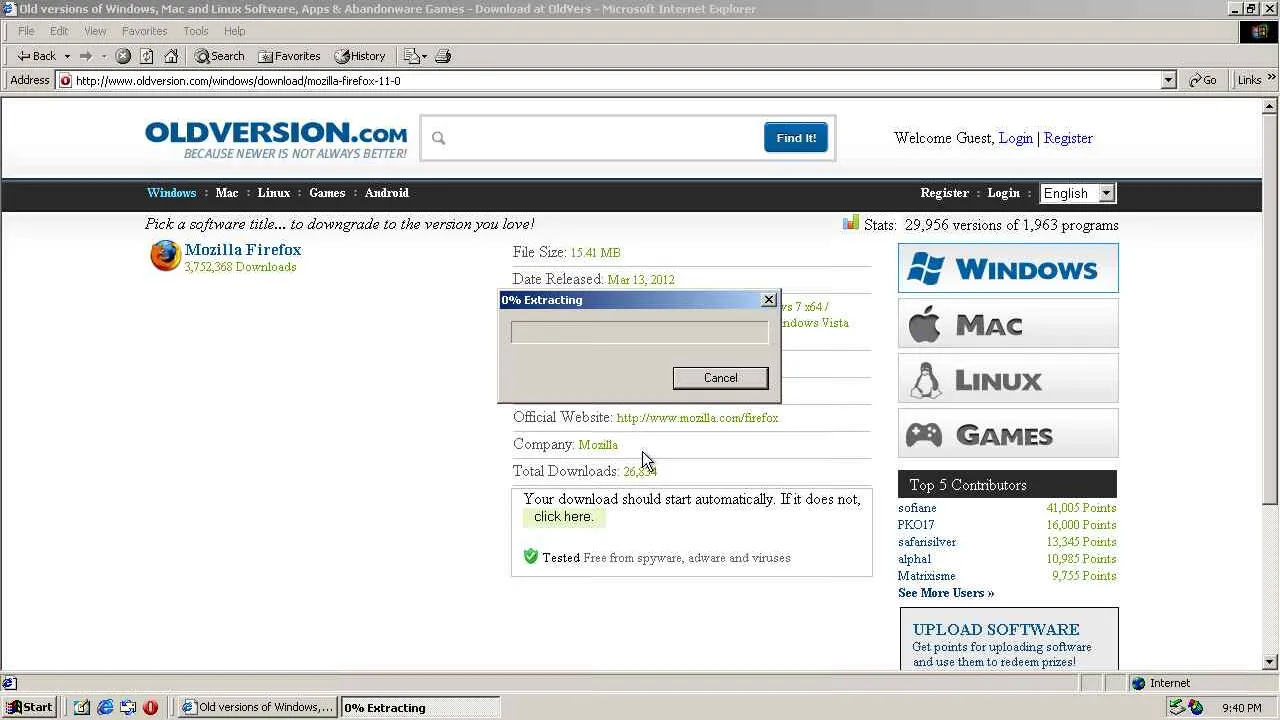Click the Find It! search button

(796, 138)
